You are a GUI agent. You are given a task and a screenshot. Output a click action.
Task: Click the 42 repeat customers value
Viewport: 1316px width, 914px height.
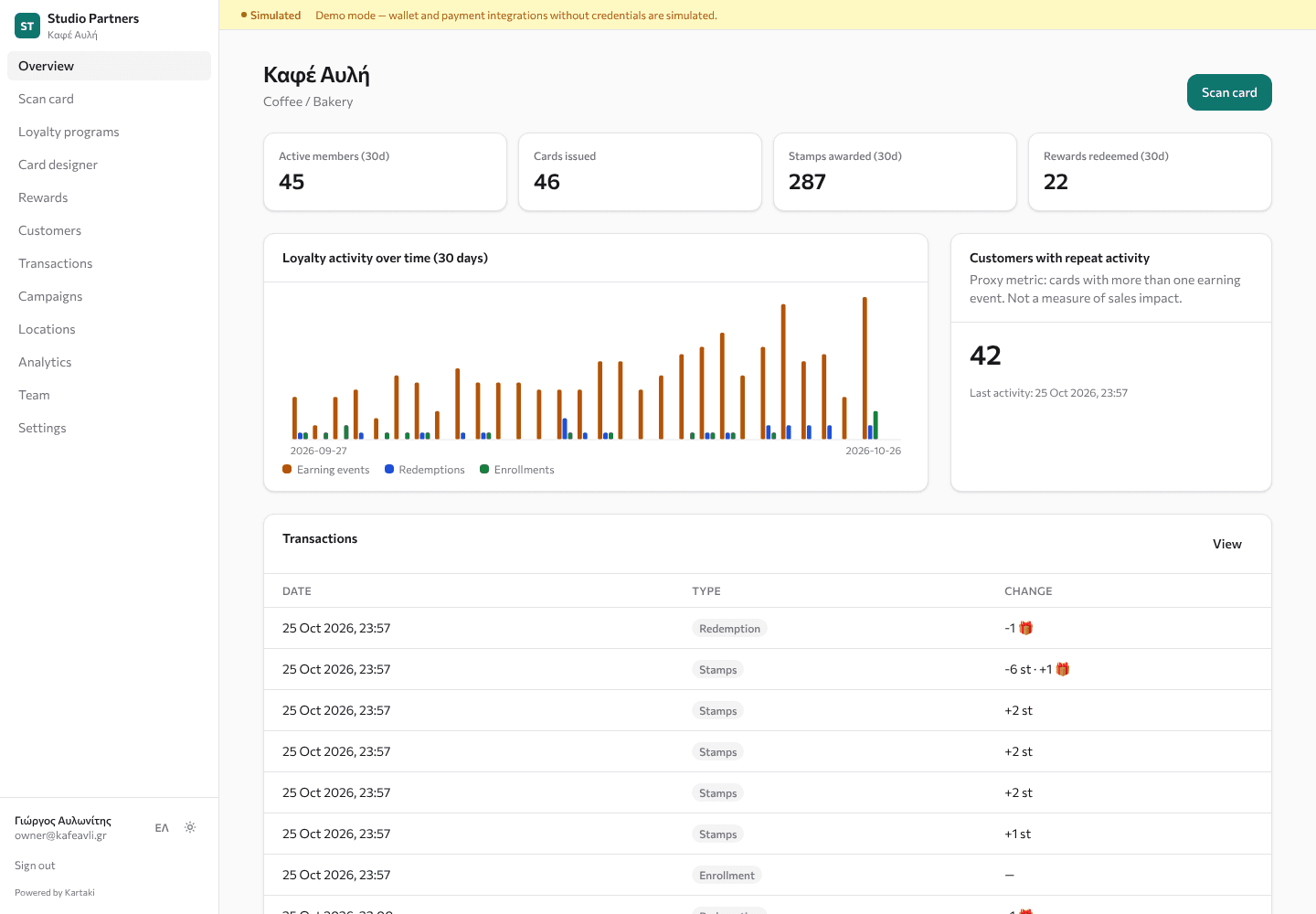(985, 356)
